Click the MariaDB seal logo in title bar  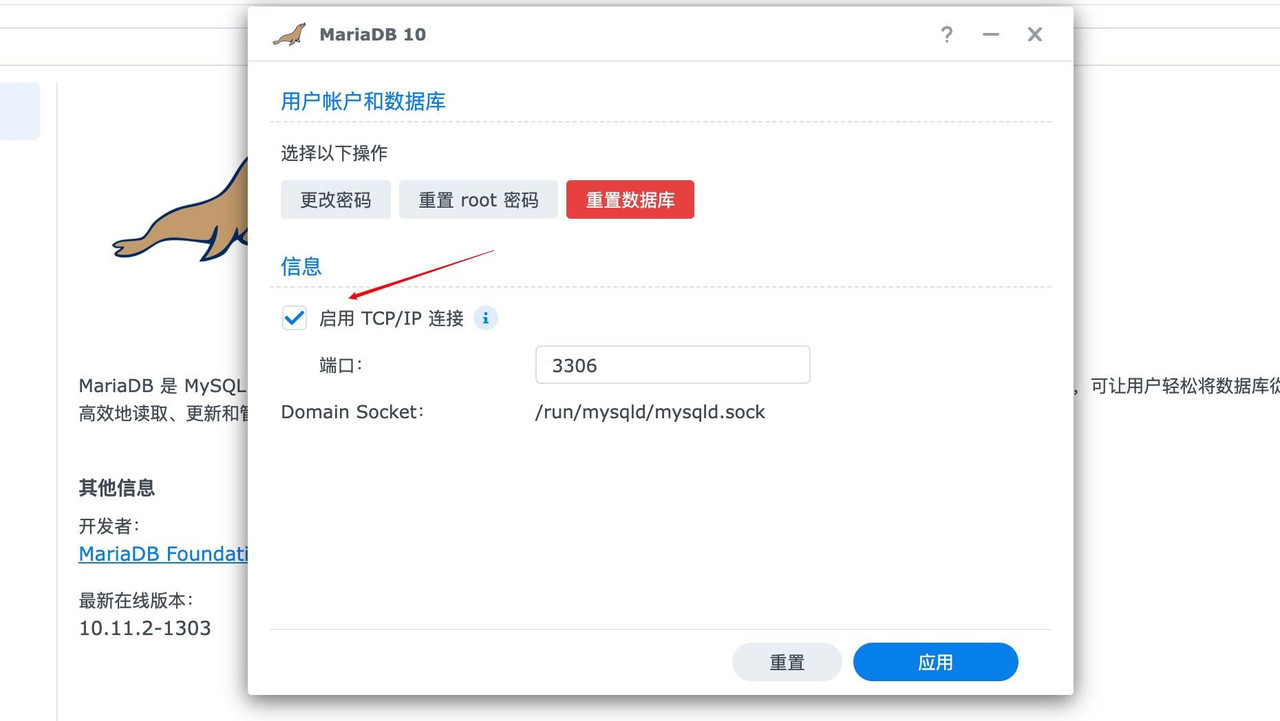tap(289, 35)
